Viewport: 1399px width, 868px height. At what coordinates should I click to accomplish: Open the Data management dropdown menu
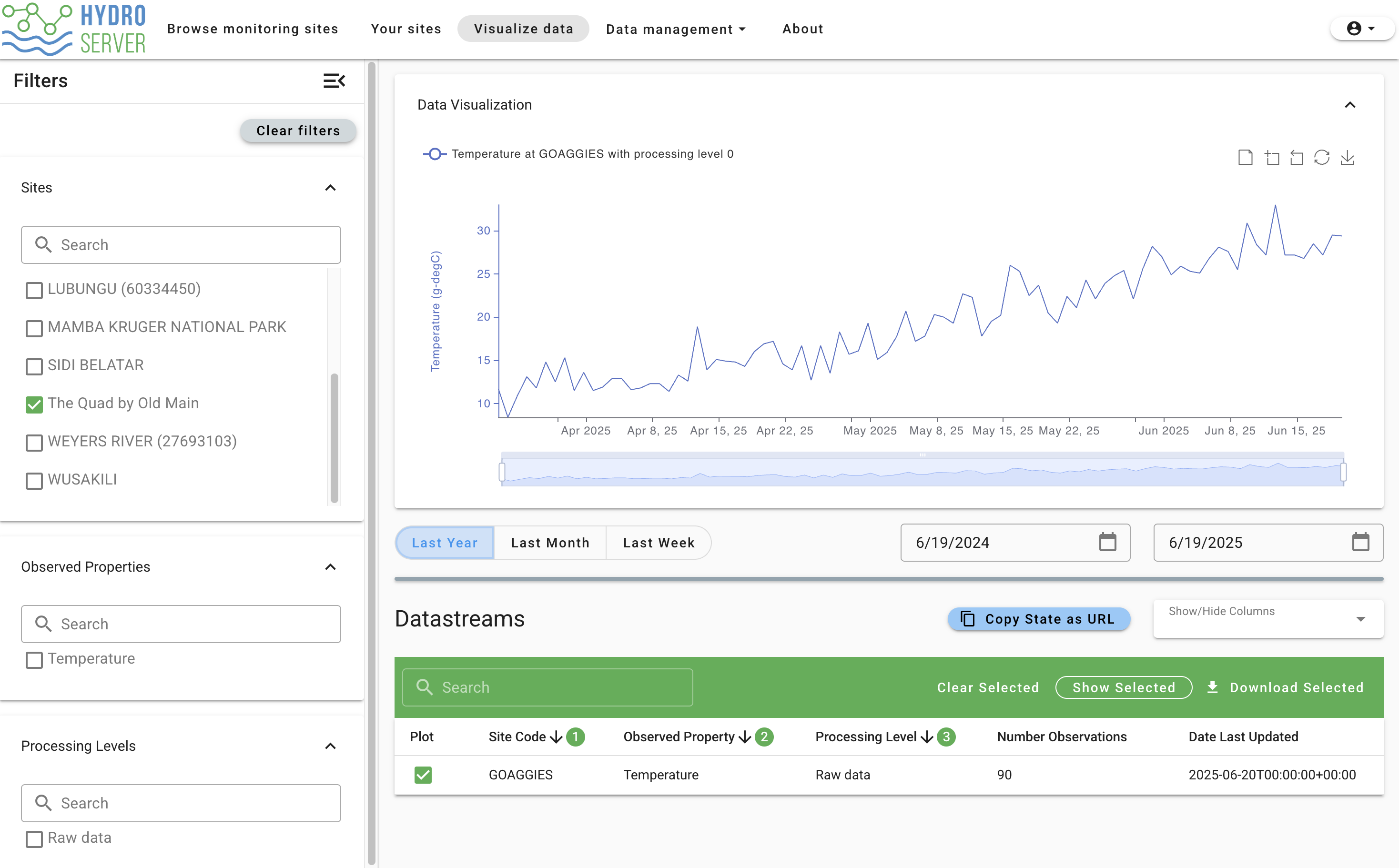point(676,29)
